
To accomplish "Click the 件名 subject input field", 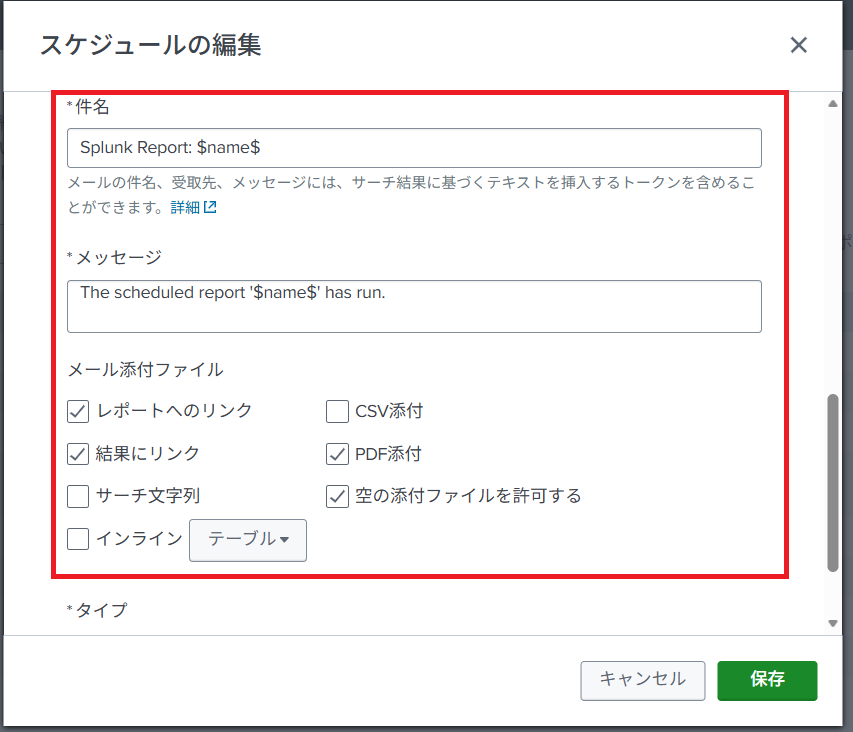I will (414, 148).
